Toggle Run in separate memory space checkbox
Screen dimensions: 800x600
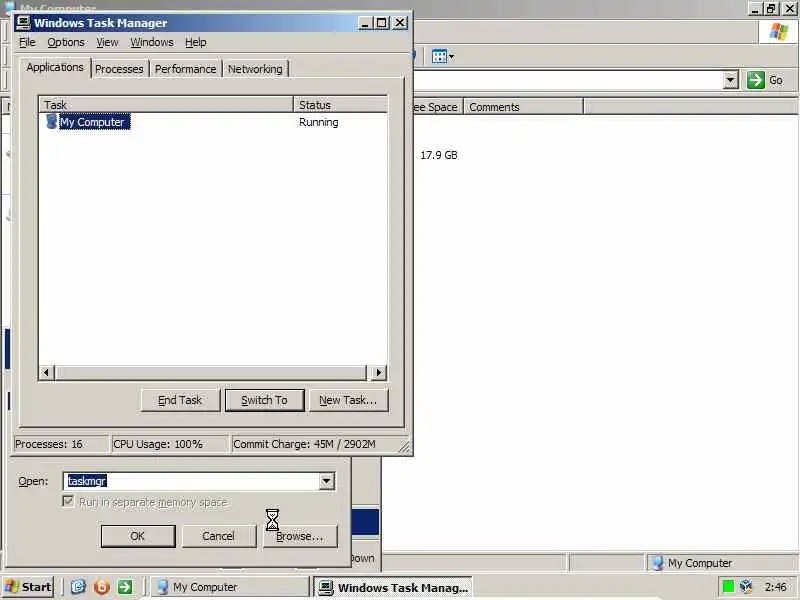(x=68, y=501)
